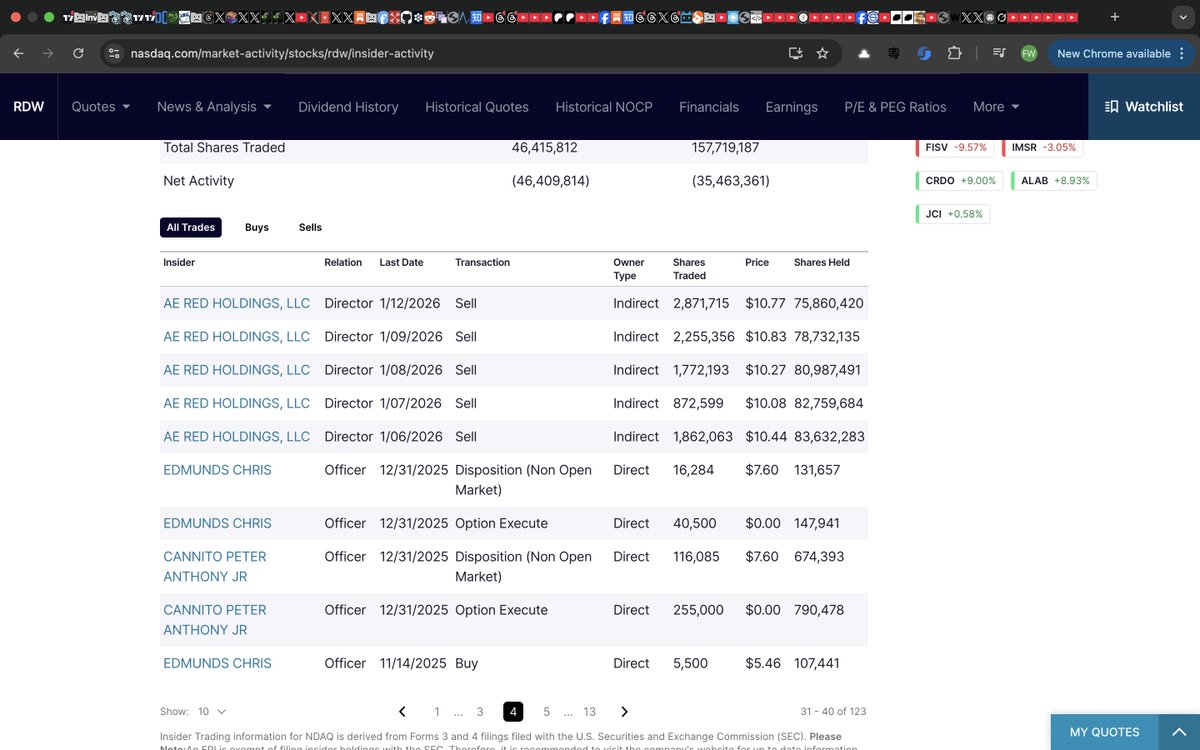
Task: Click the install app icon in address bar
Action: click(x=795, y=53)
